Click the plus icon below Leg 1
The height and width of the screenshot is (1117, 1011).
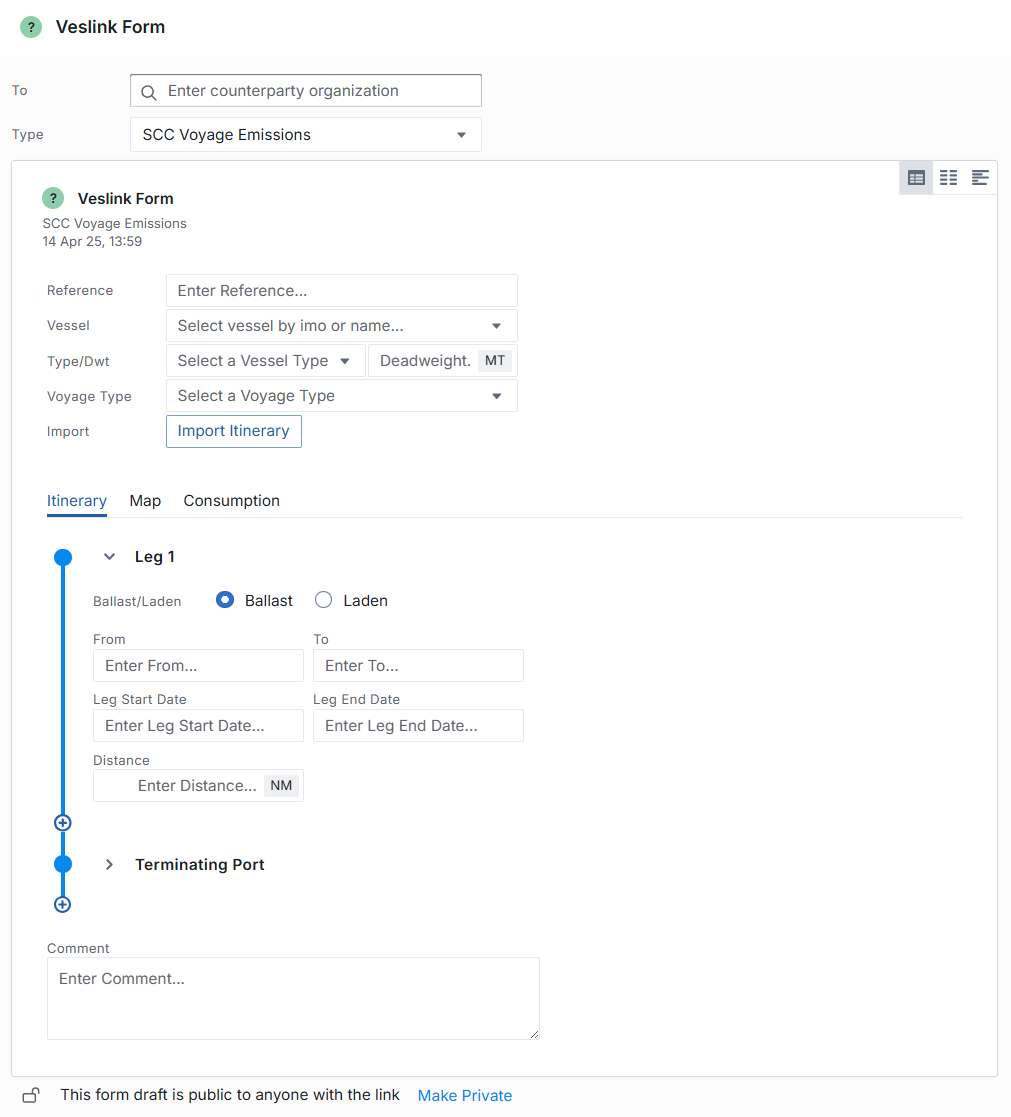62,823
